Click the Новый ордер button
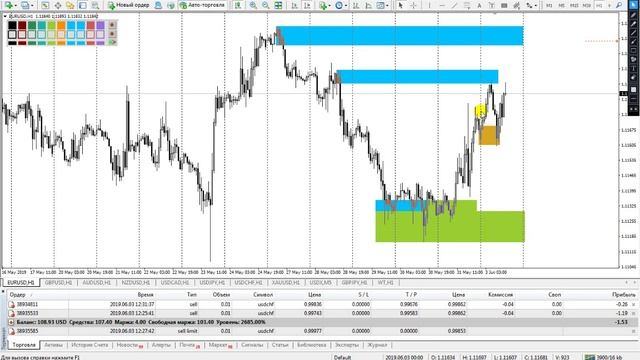The image size is (640, 360). tap(129, 5)
